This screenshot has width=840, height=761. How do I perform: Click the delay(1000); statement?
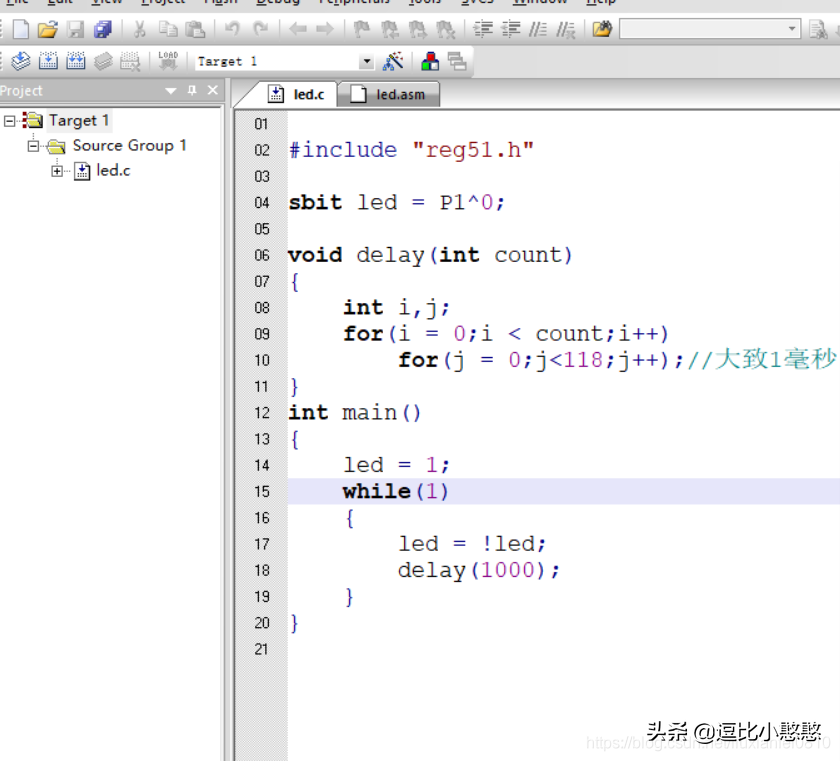point(478,570)
